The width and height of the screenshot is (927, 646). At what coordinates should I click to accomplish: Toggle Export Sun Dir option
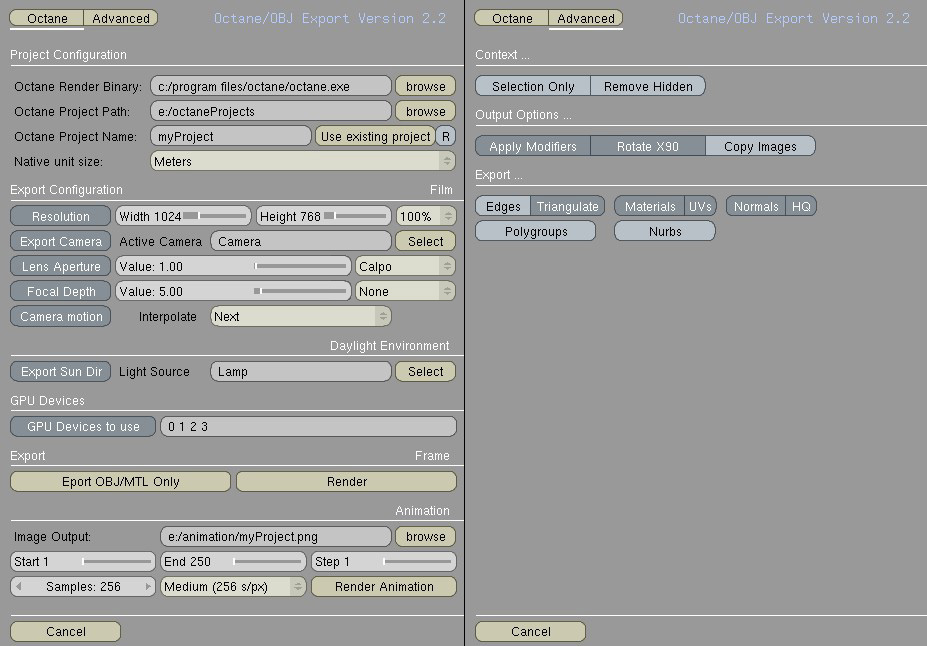(60, 371)
